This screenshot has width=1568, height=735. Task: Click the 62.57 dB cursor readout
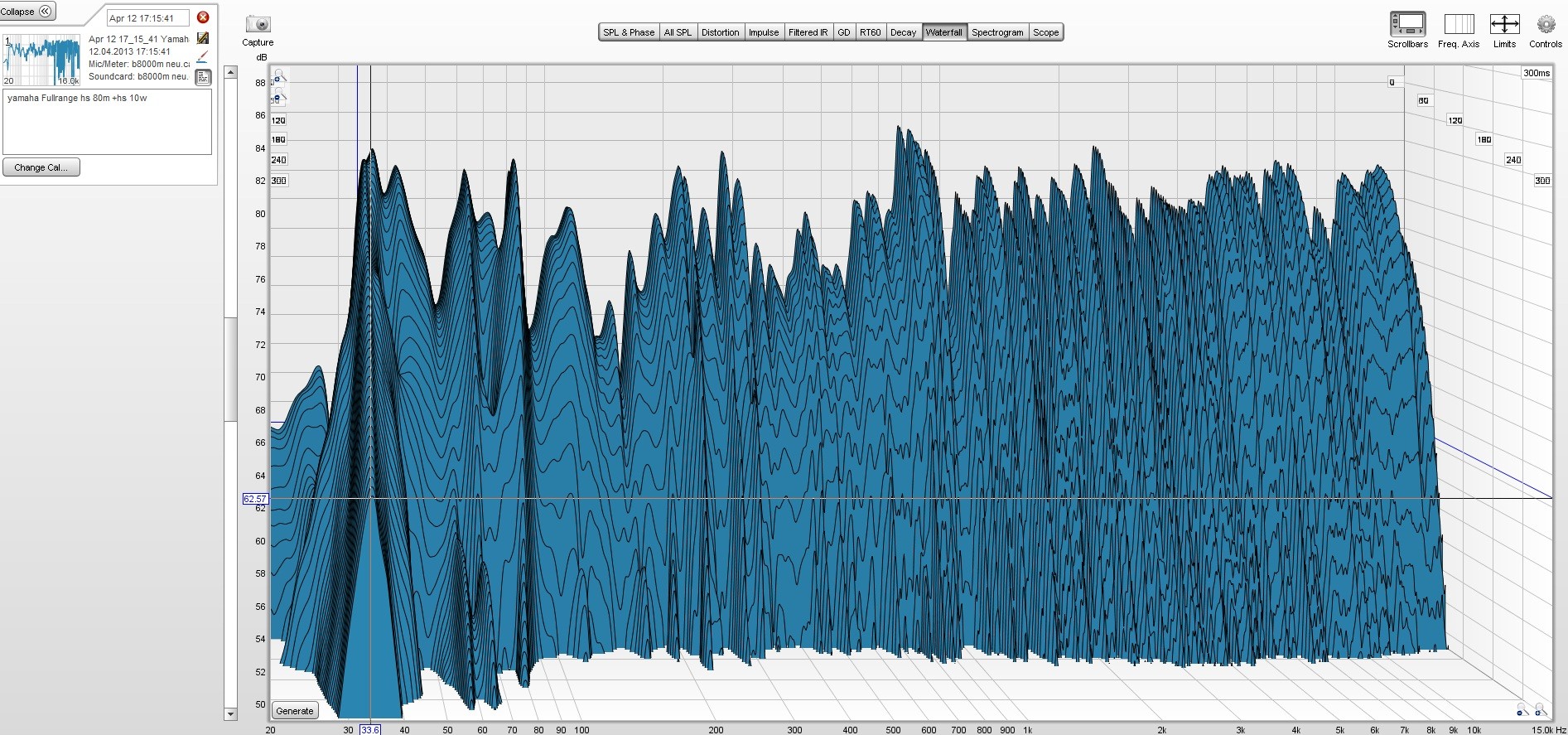tap(255, 499)
